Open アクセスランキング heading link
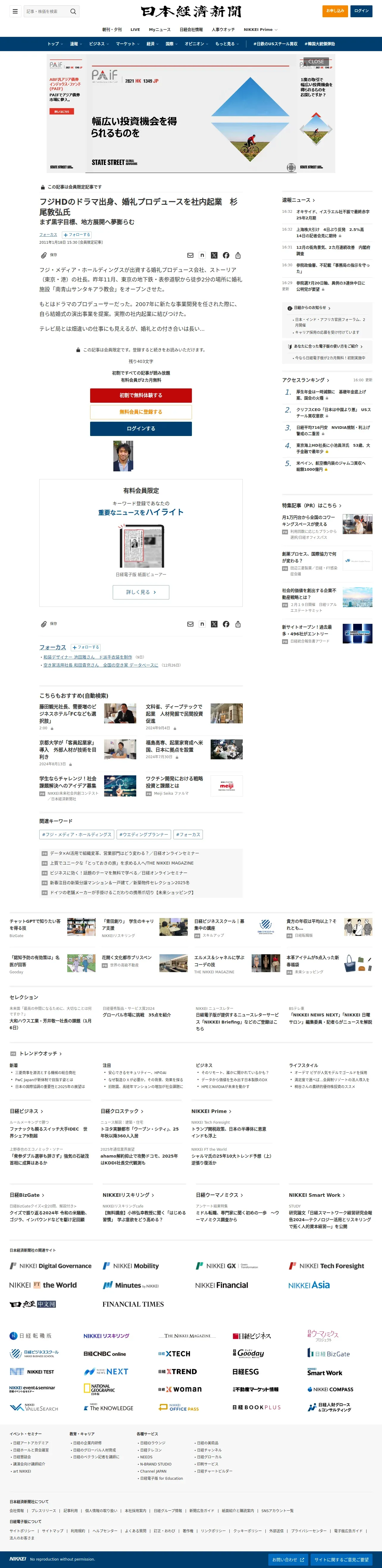 pyautogui.click(x=305, y=380)
